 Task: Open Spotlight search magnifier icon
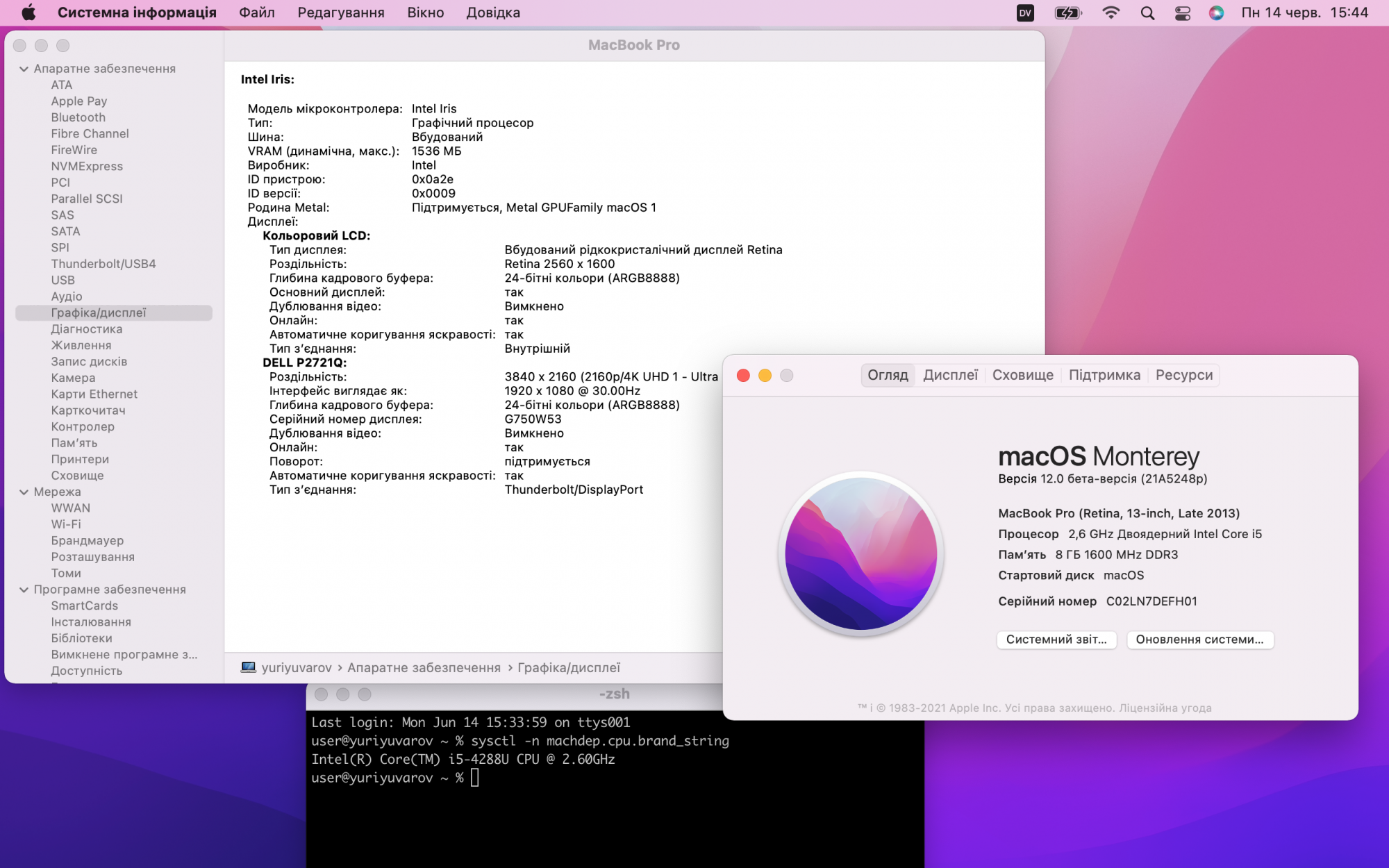(1147, 12)
